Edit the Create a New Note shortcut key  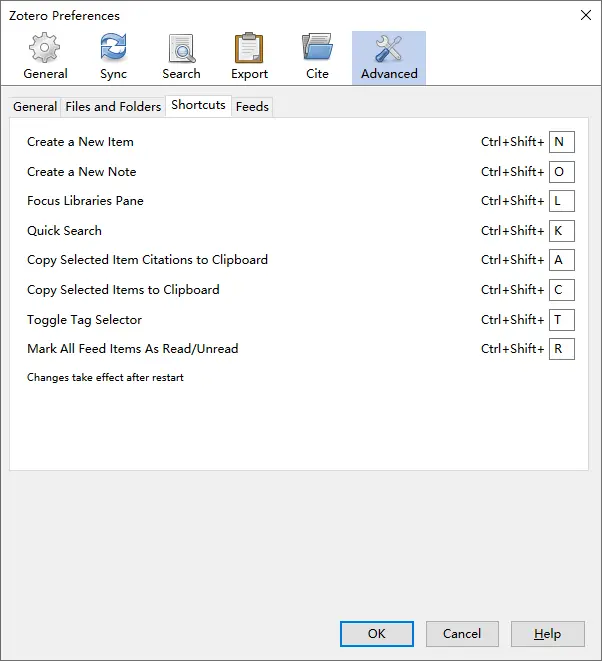(562, 172)
